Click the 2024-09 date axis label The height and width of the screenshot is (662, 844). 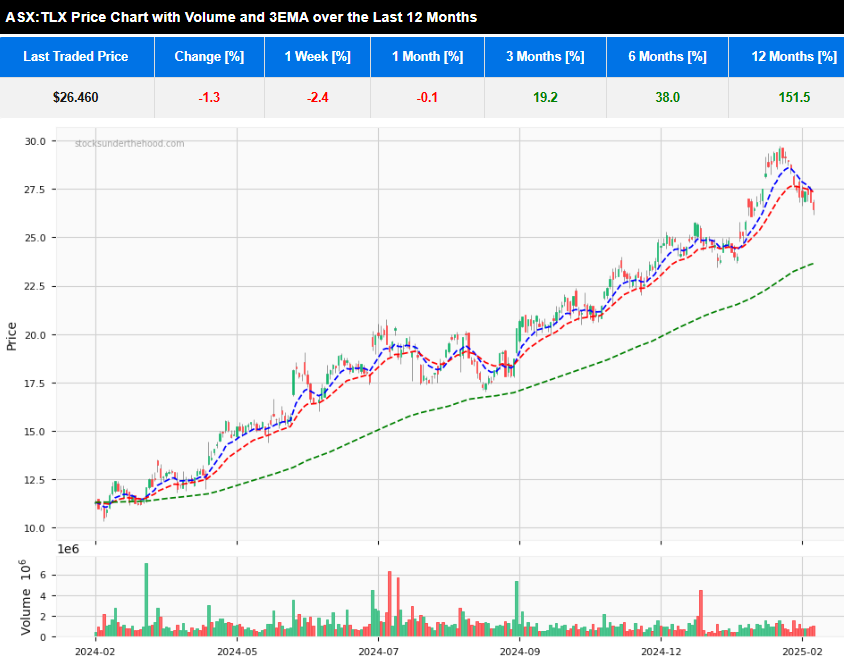coord(519,652)
